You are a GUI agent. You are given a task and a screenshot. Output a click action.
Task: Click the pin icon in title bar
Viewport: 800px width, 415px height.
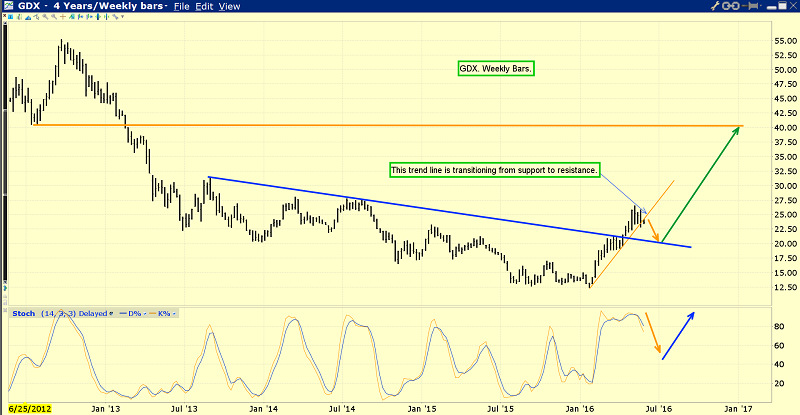click(x=751, y=6)
